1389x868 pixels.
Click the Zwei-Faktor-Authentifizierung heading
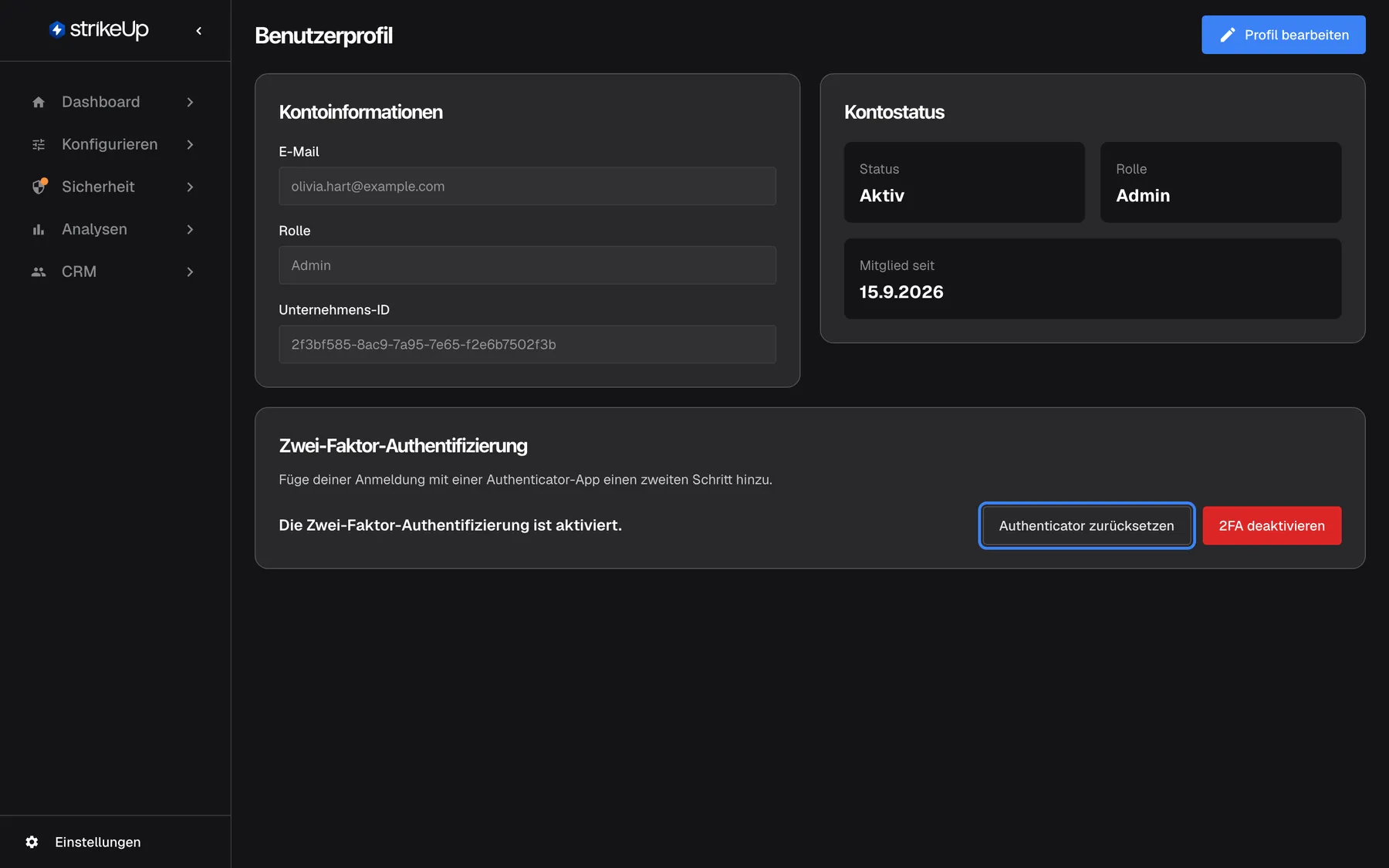[x=403, y=445]
